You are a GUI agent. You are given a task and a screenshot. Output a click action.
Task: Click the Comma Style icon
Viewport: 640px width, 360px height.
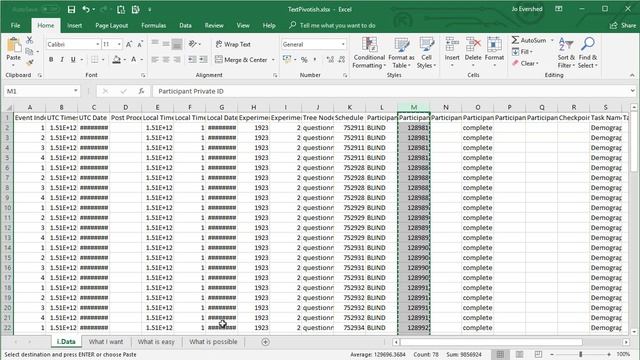pos(315,60)
